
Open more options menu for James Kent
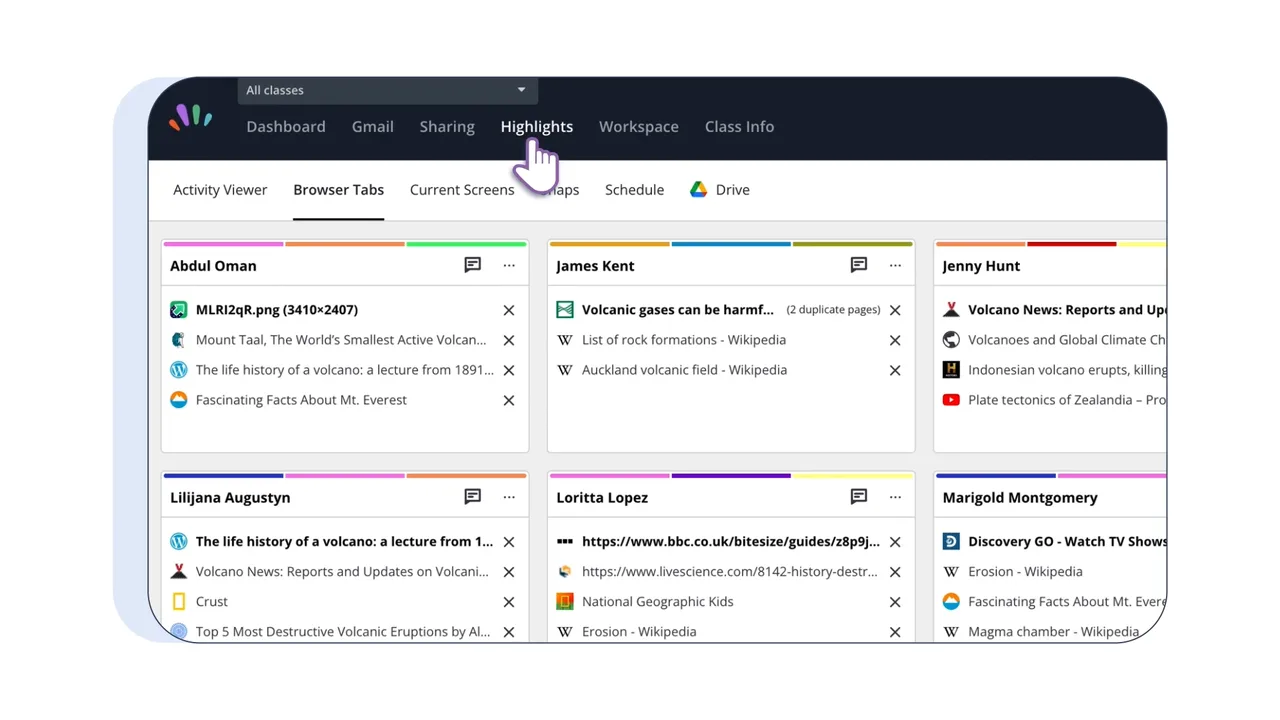point(895,265)
